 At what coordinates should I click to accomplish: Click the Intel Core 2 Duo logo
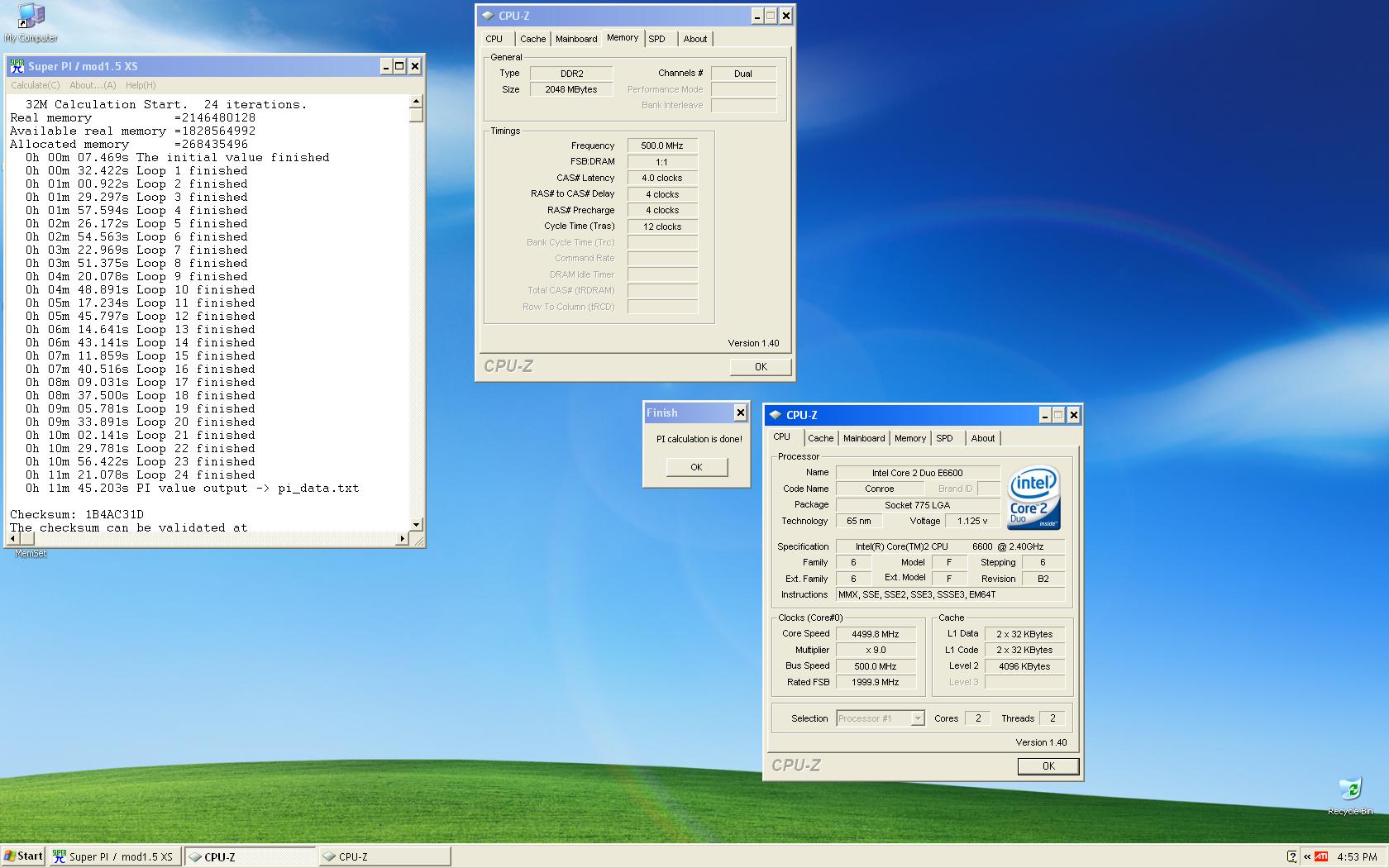(x=1033, y=497)
